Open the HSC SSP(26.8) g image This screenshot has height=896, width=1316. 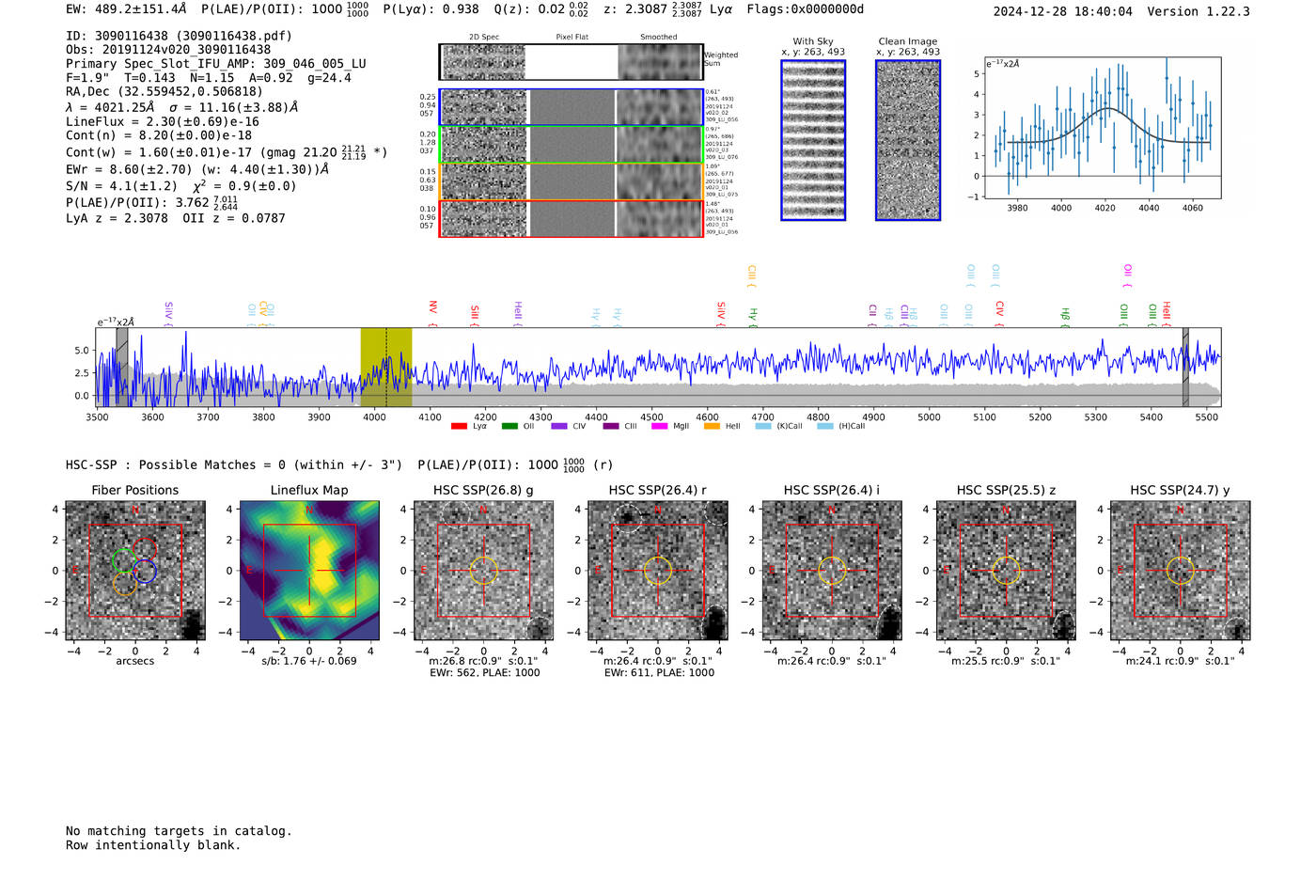[x=483, y=571]
